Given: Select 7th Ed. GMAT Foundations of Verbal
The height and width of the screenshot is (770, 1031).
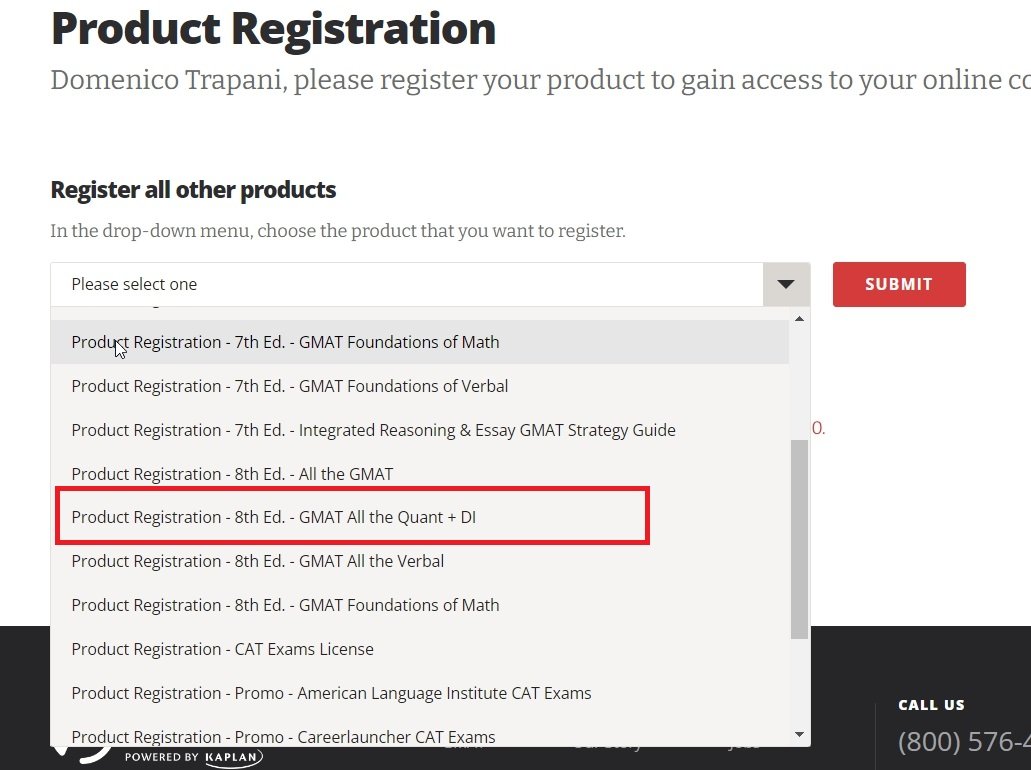Looking at the screenshot, I should [289, 386].
